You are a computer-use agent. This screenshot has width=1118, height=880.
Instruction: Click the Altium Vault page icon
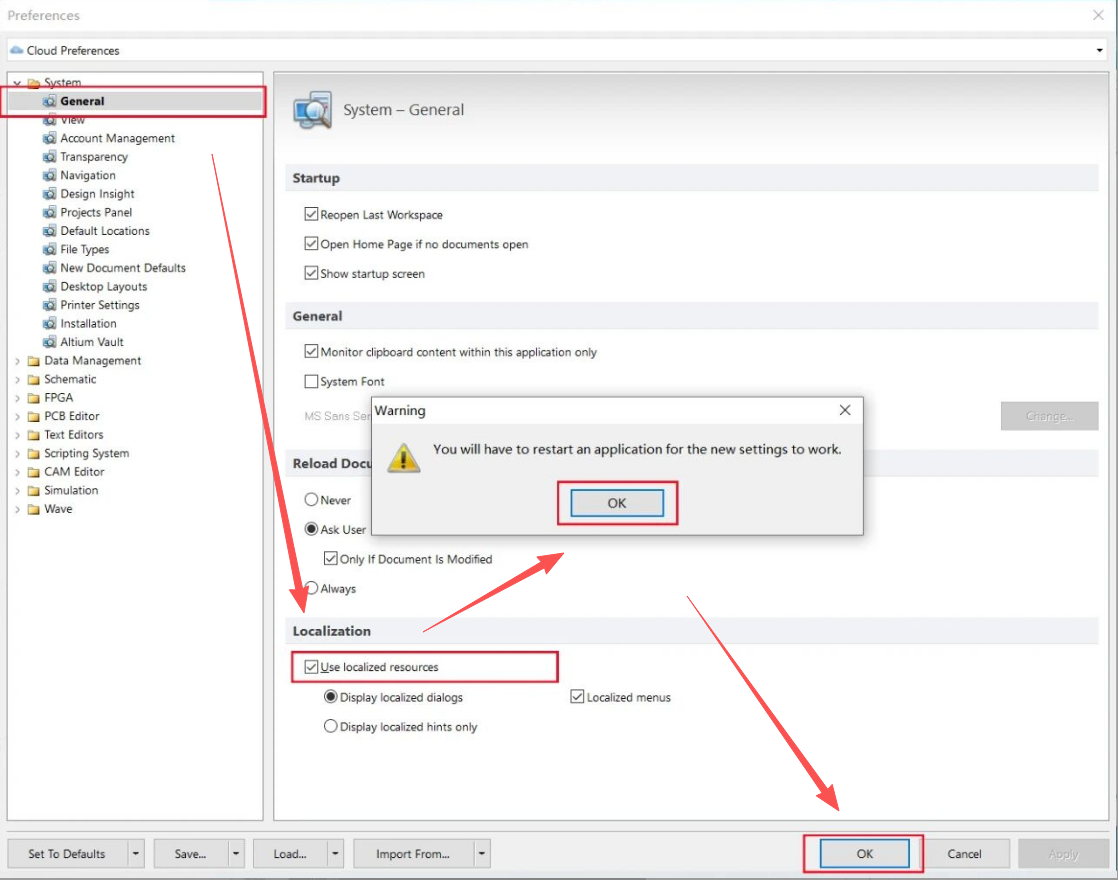pyautogui.click(x=50, y=342)
